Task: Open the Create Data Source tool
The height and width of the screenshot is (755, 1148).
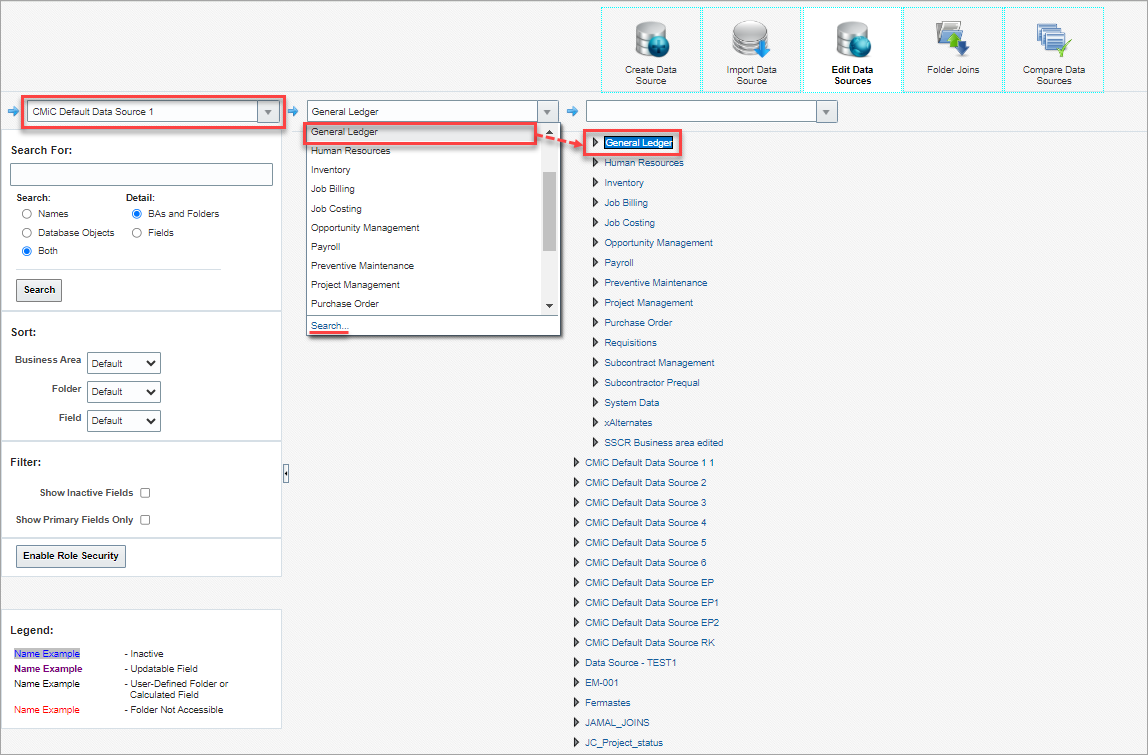Action: pos(651,51)
